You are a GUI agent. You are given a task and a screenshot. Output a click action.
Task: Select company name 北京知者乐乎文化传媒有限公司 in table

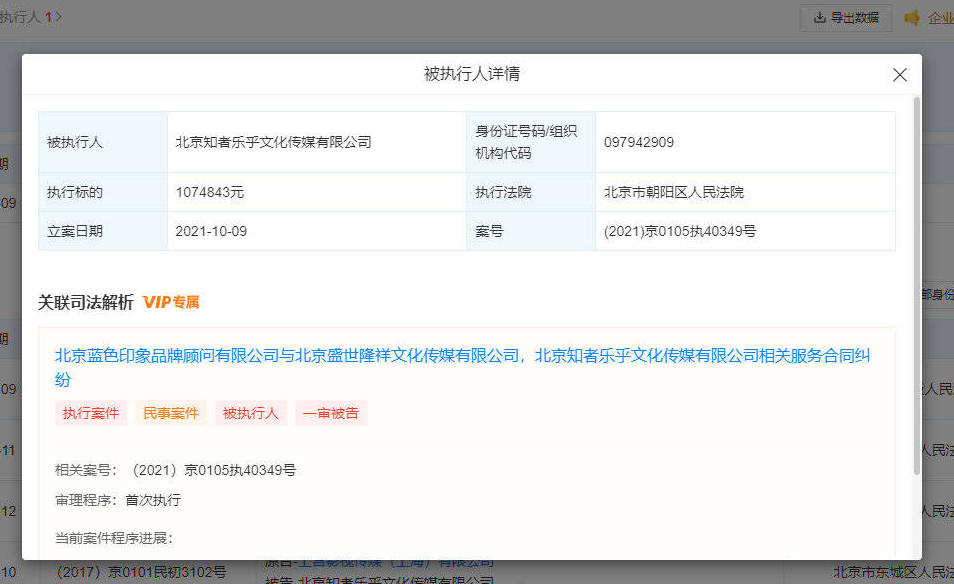[x=273, y=142]
